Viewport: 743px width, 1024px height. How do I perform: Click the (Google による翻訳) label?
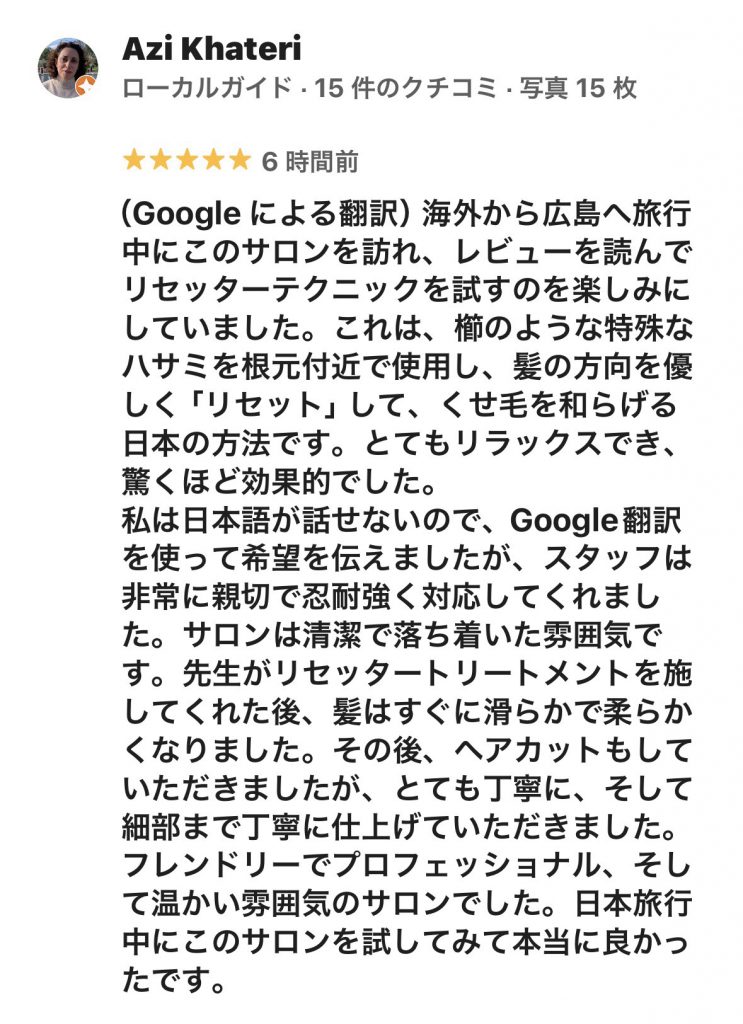(x=266, y=214)
